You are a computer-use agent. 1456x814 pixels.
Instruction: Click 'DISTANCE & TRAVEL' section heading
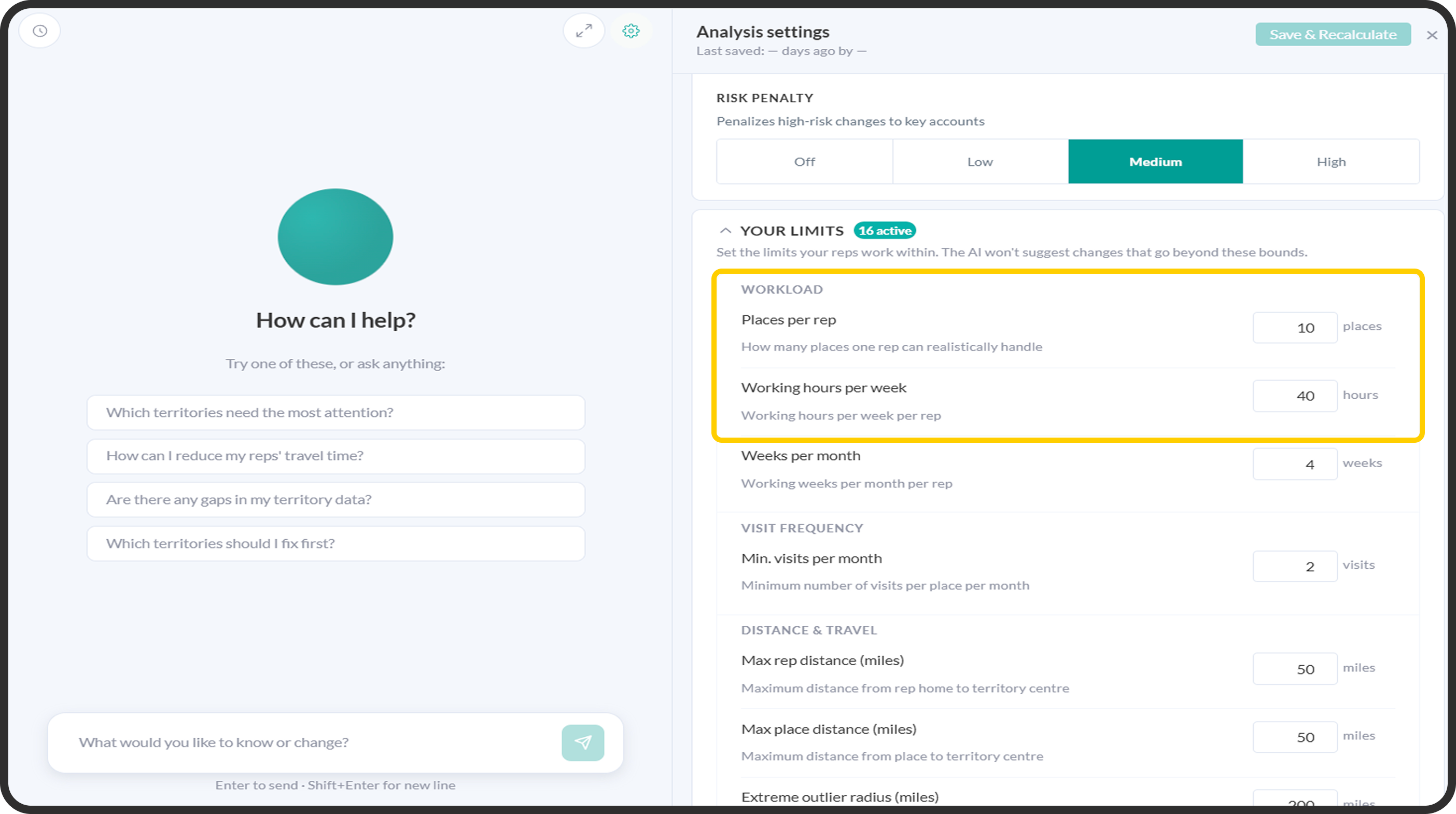tap(809, 630)
